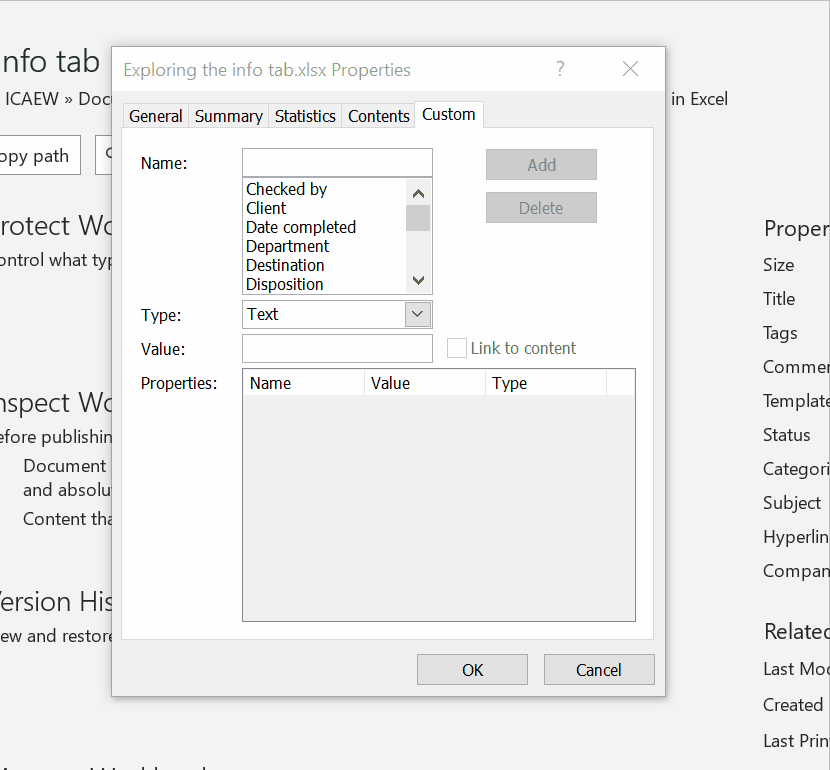Choose 'Date completed' from the list
Viewport: 830px width, 770px height.
[x=301, y=227]
